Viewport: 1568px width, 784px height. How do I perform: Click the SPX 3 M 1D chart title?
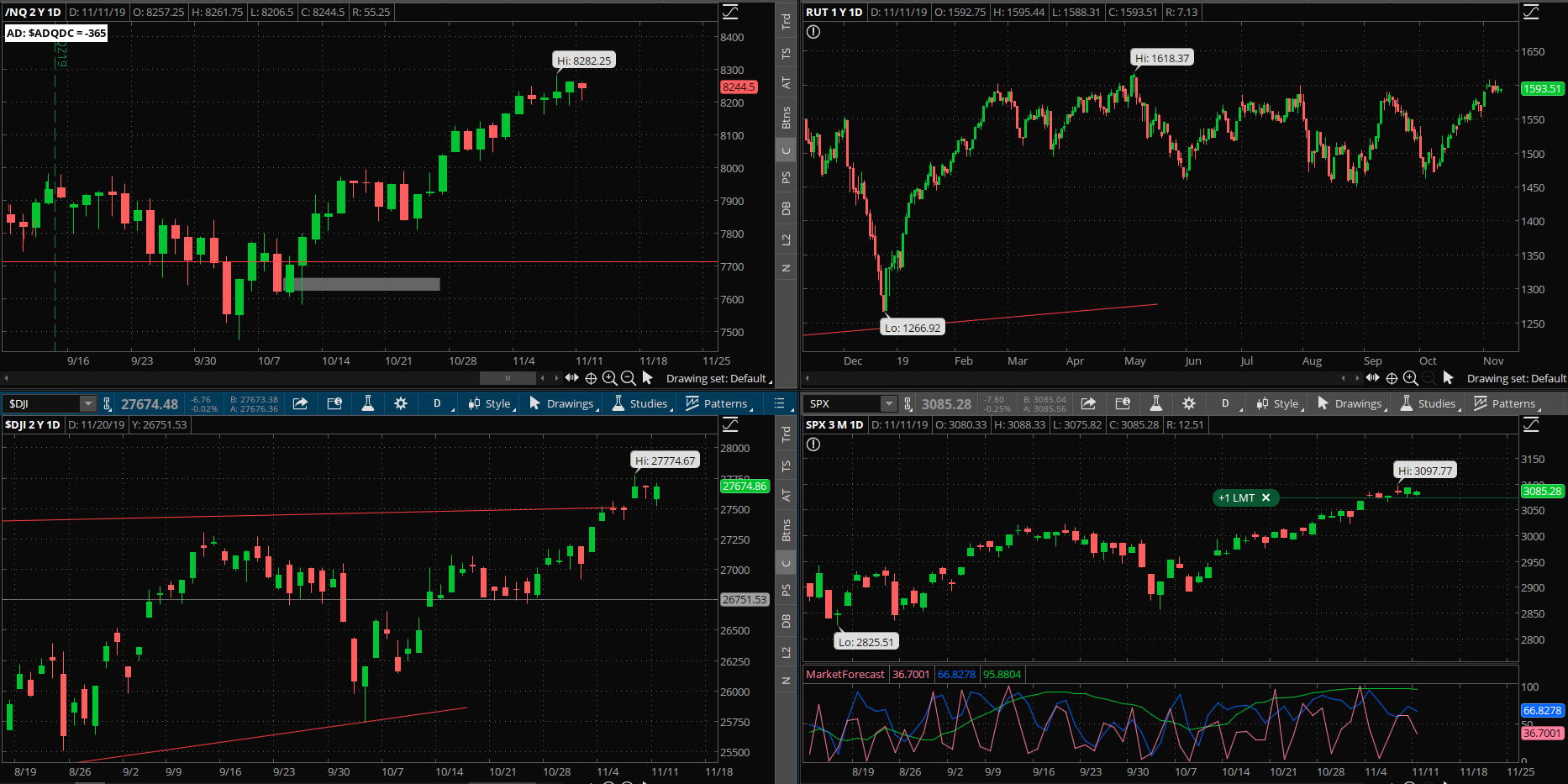(x=834, y=424)
